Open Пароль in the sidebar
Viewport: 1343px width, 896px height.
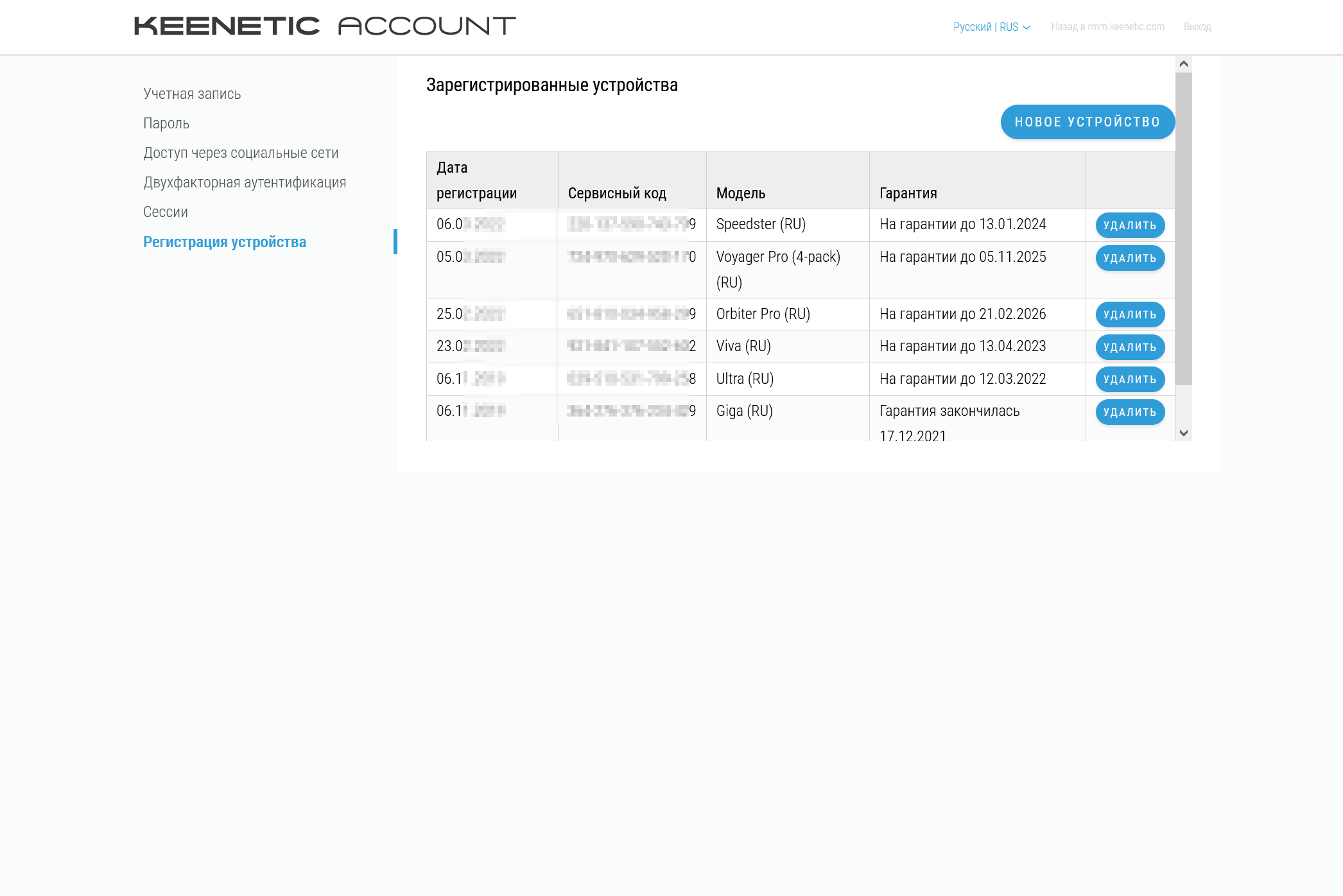(166, 123)
